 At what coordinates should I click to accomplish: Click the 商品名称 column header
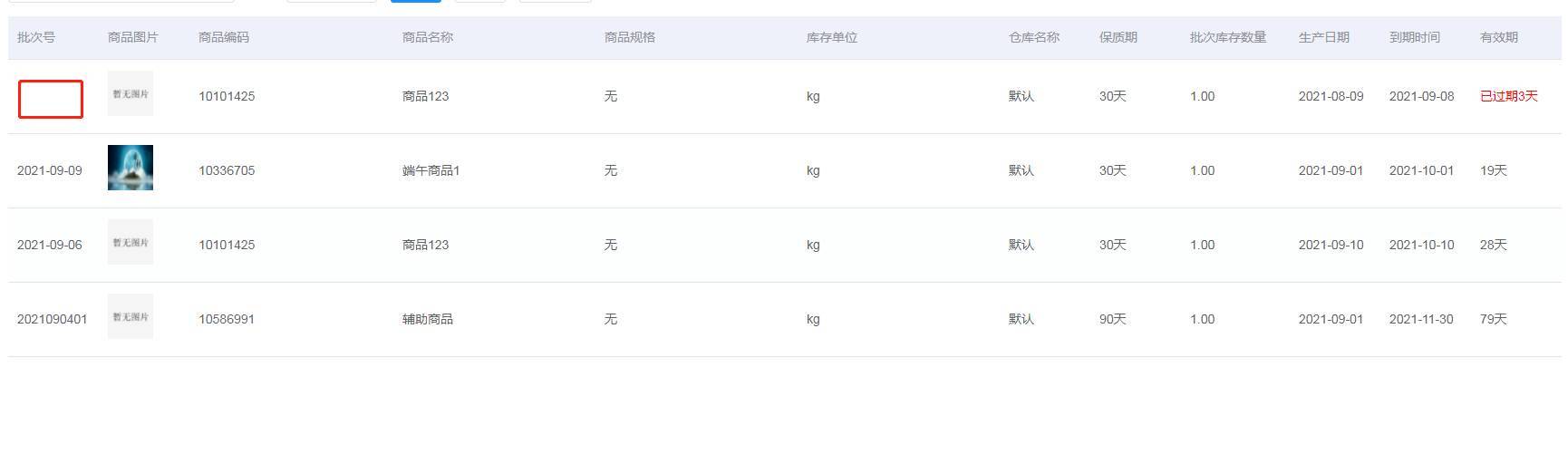[x=428, y=37]
